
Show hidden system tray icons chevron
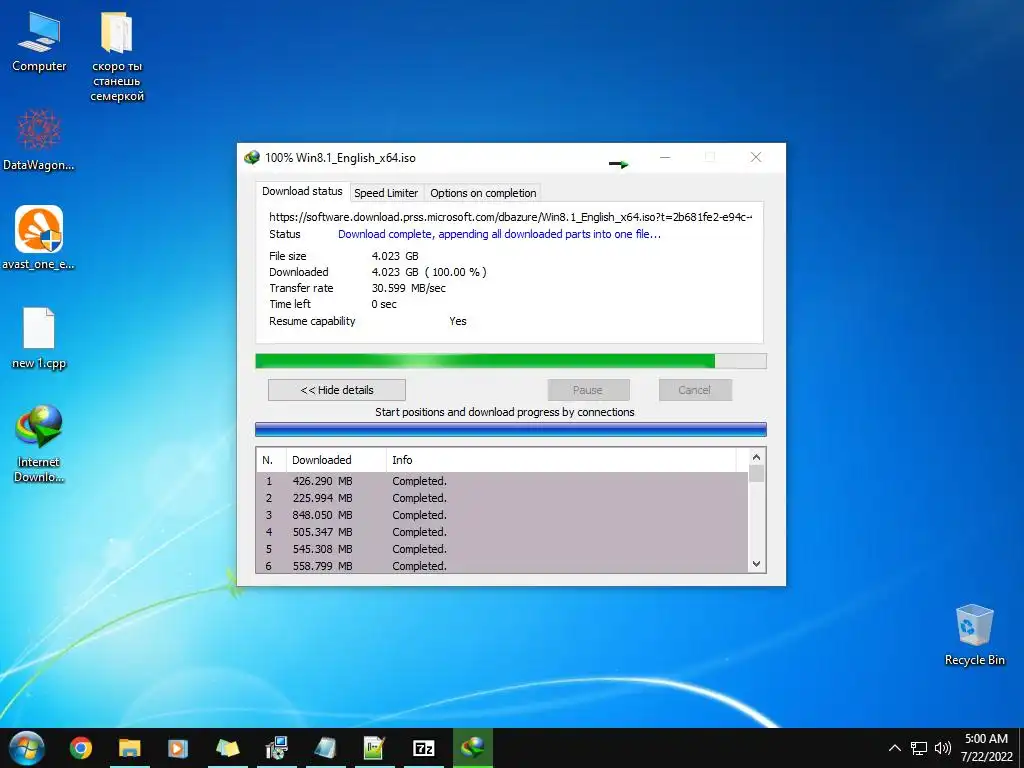point(895,748)
